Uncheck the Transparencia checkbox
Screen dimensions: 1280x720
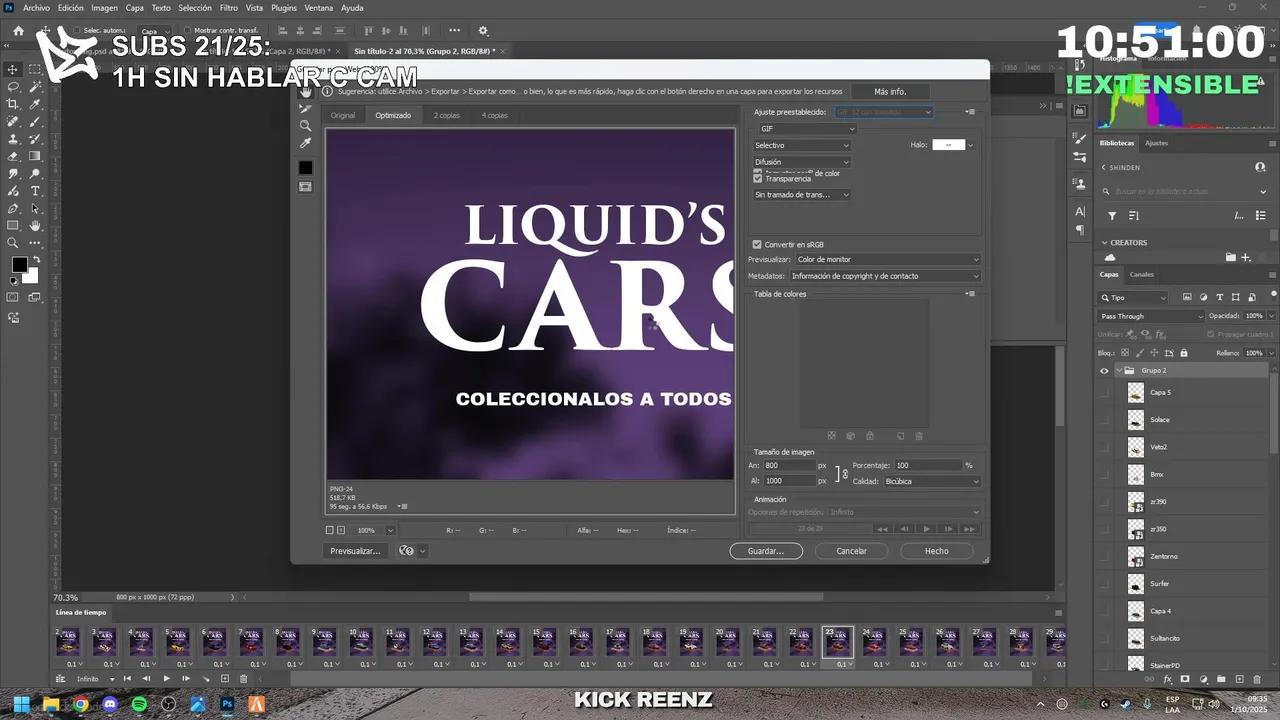pos(757,179)
